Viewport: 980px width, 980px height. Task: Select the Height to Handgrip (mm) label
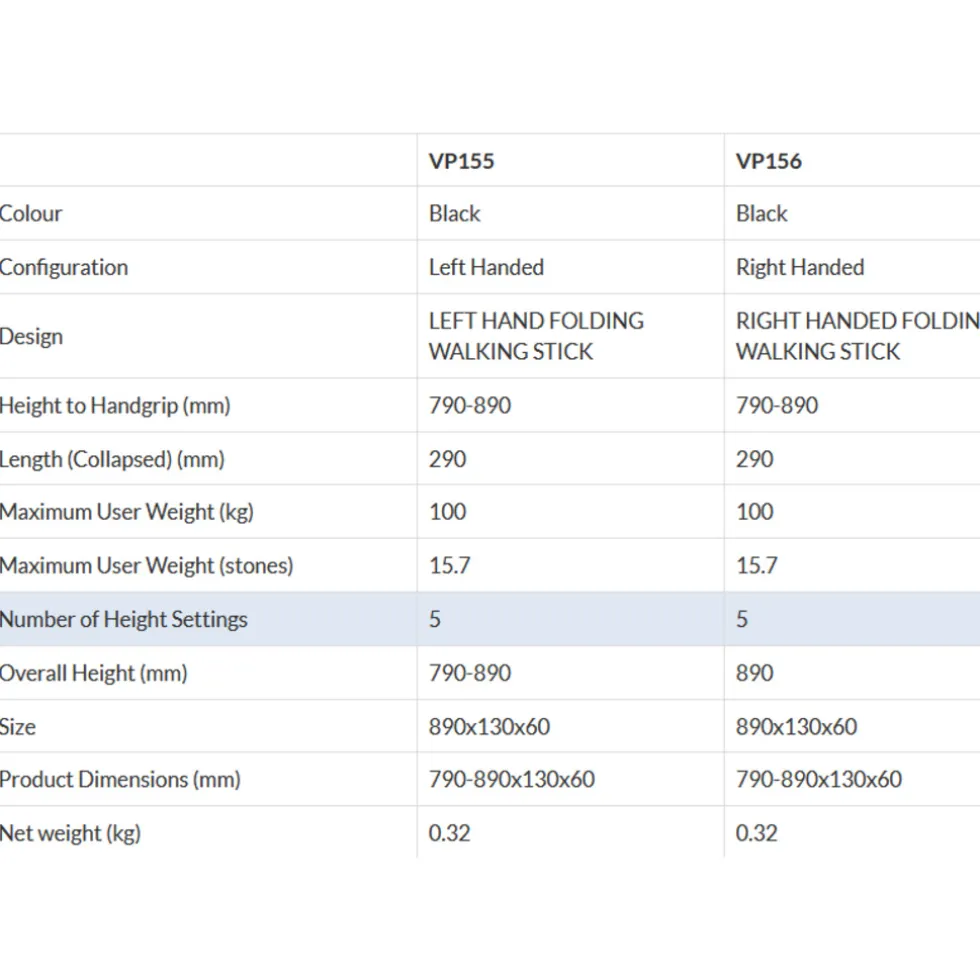coord(115,406)
